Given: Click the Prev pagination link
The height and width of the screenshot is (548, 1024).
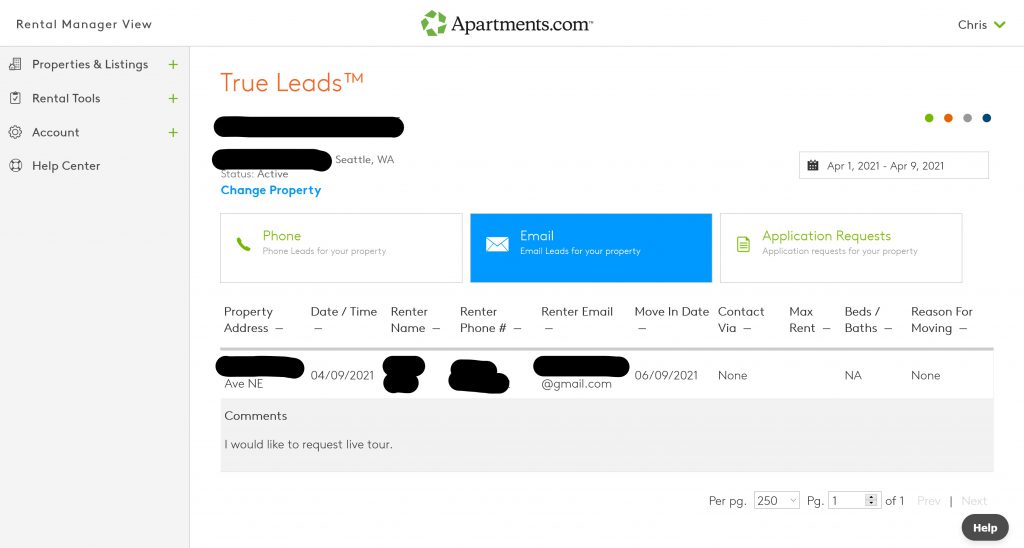Looking at the screenshot, I should (929, 501).
